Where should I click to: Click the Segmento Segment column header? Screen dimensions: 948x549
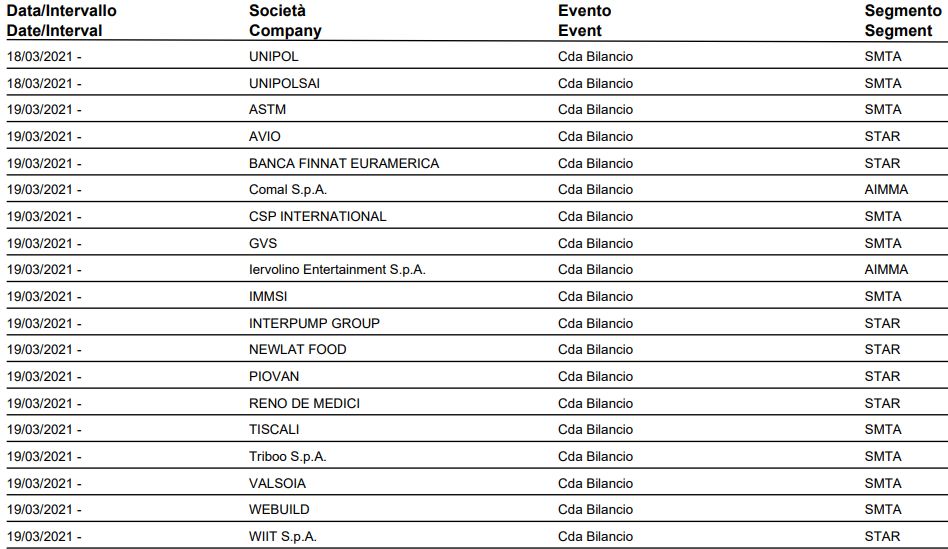click(903, 21)
